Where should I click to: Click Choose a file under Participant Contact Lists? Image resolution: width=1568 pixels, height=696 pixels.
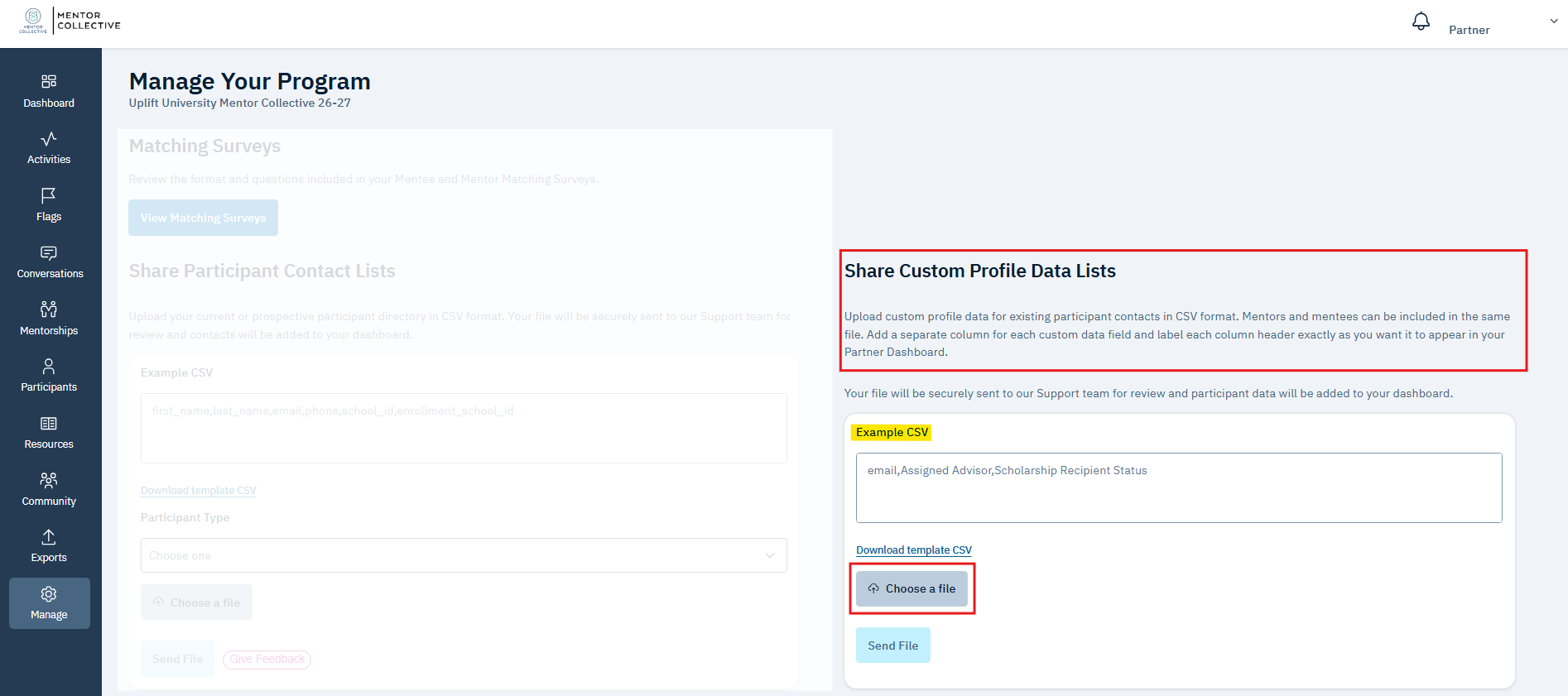coord(196,602)
